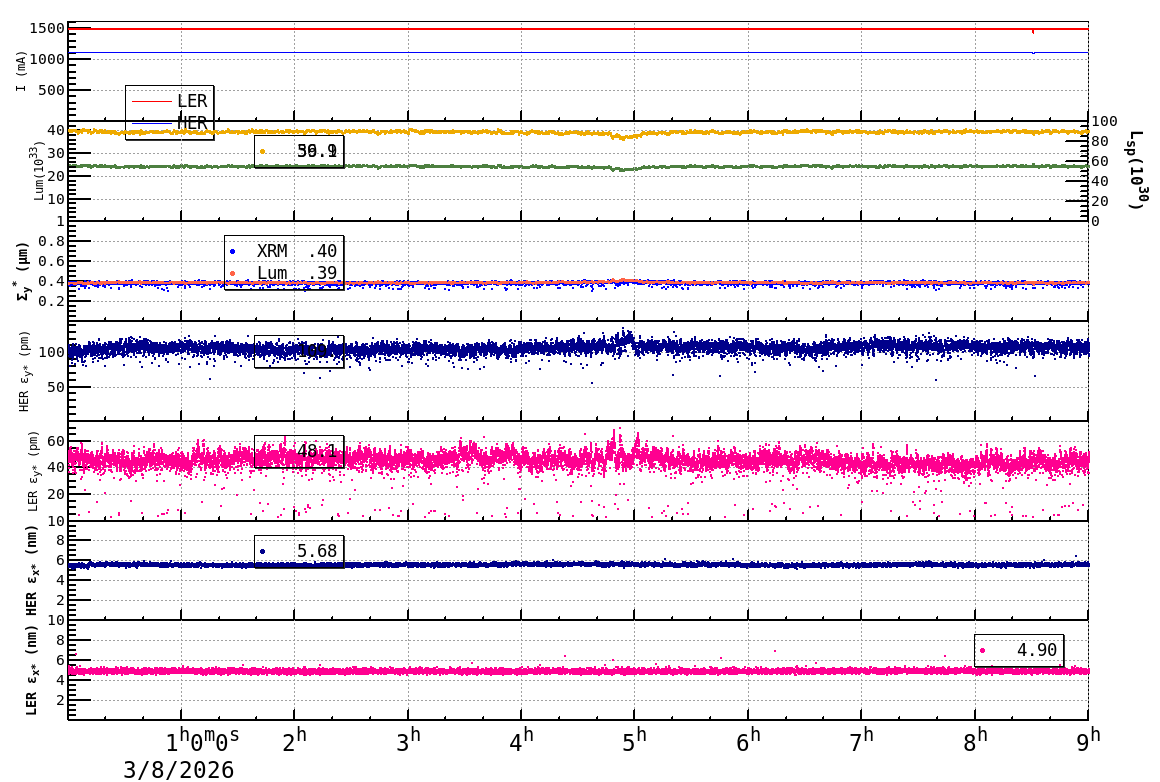The image size is (1160, 782).
Task: Click the 1h0m0s time axis label
Action: click(202, 741)
